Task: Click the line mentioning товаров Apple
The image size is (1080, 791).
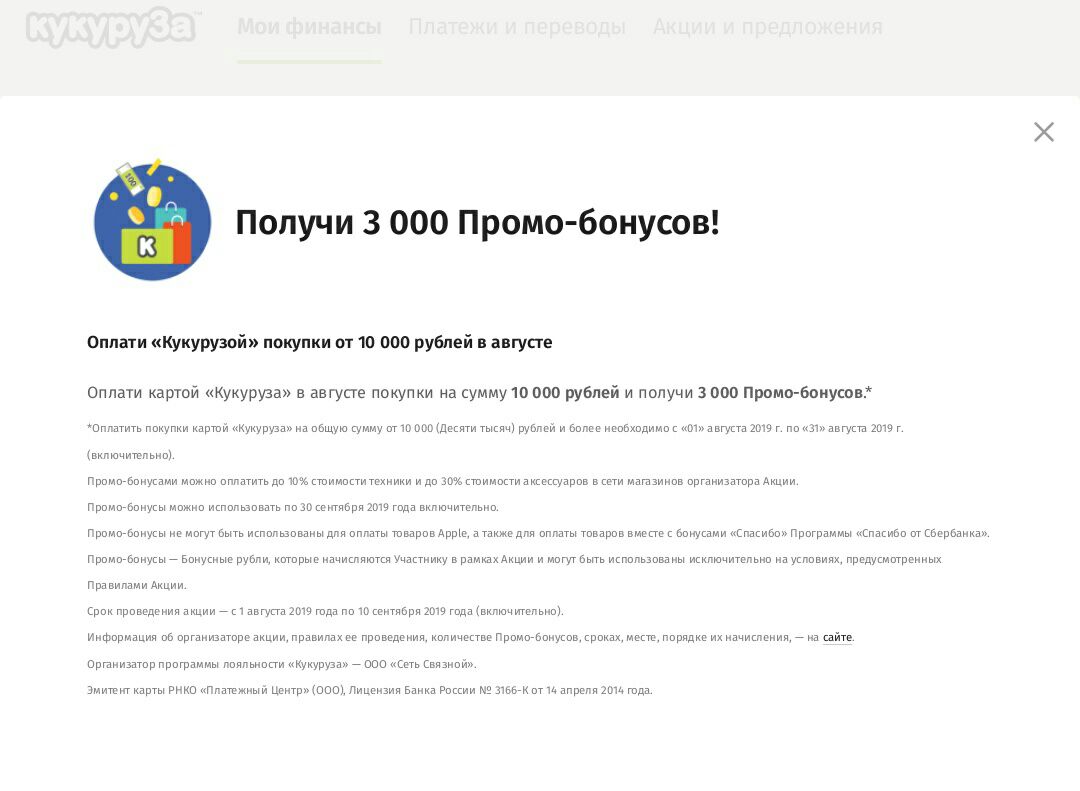Action: (538, 533)
